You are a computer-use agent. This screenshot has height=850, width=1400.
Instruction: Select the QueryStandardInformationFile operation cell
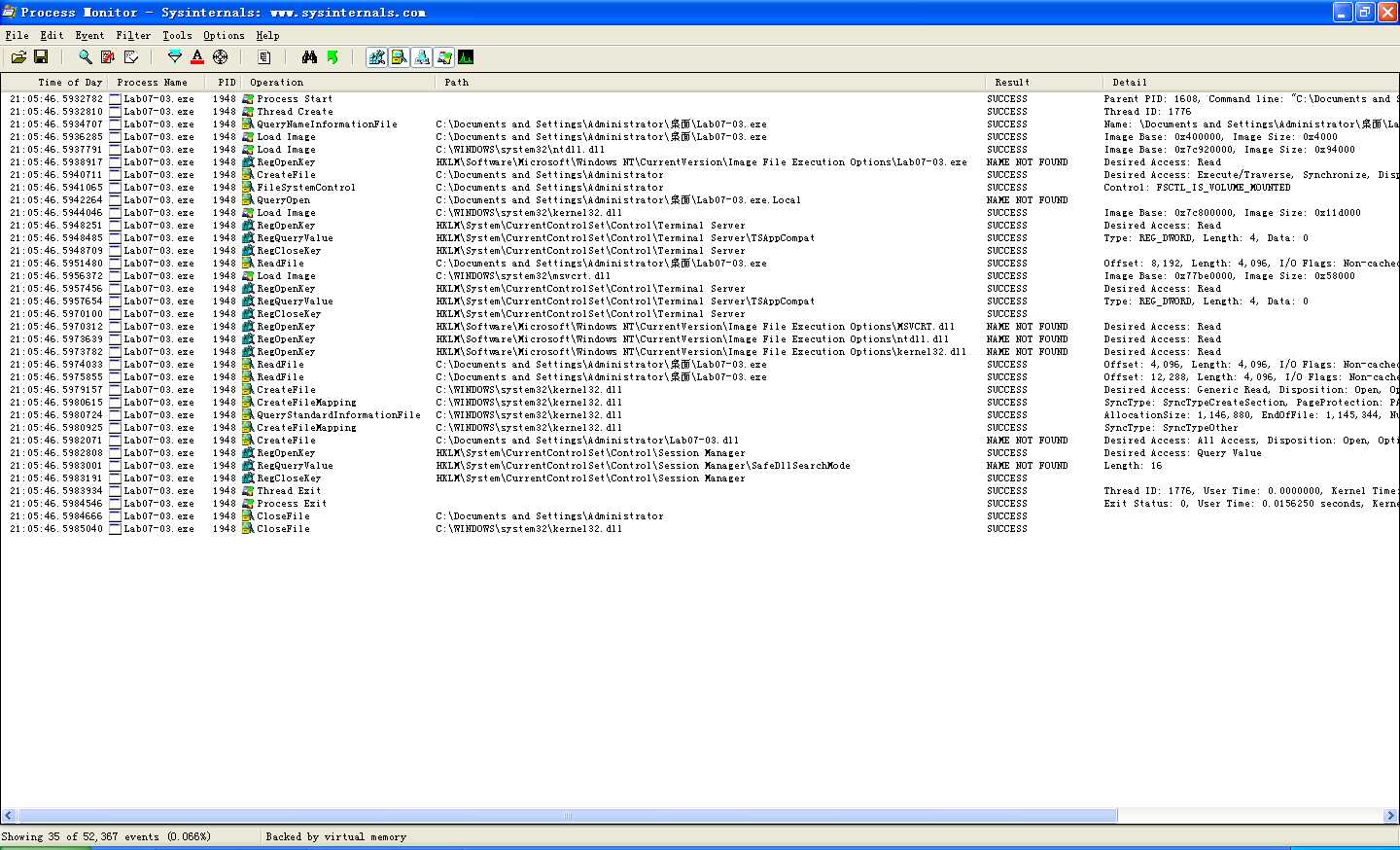(x=338, y=415)
